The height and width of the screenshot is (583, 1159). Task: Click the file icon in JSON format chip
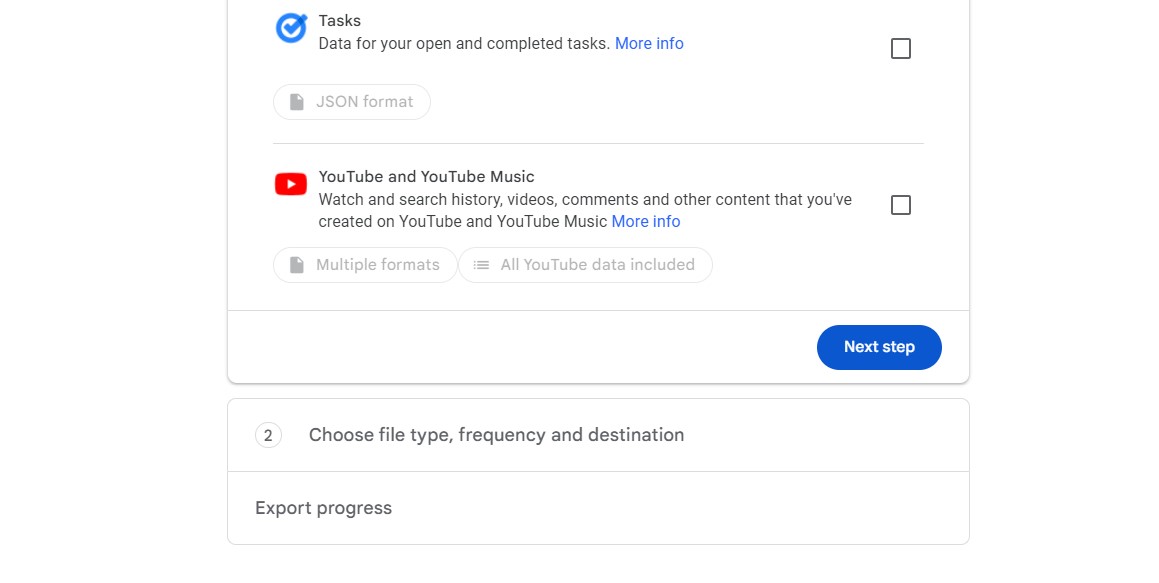click(x=297, y=102)
